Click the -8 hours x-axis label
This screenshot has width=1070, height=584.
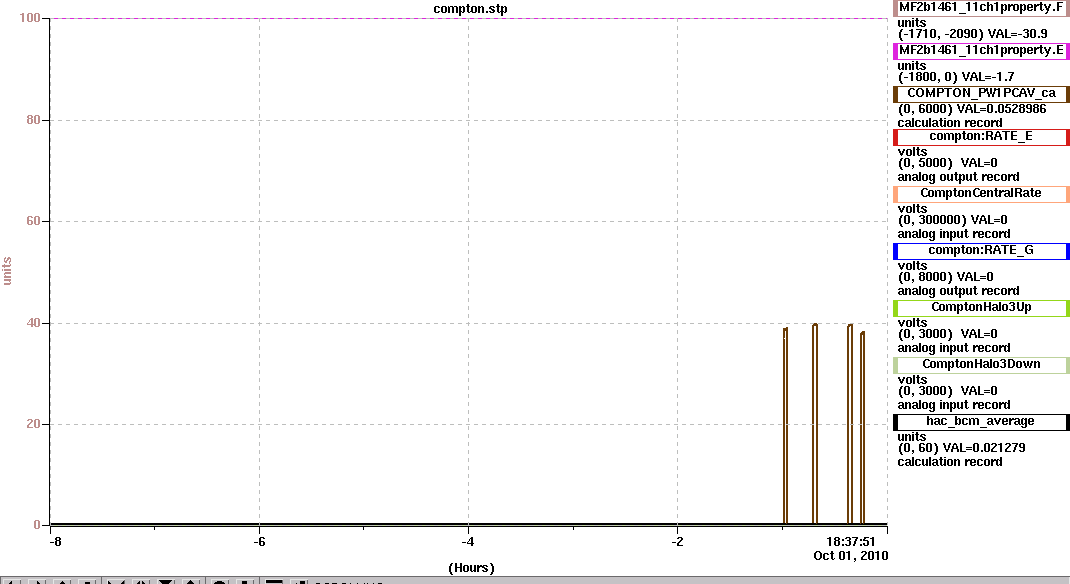coord(55,542)
